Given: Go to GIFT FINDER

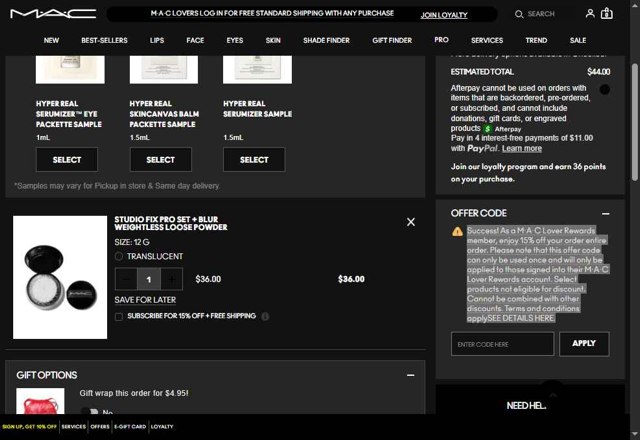Looking at the screenshot, I should pos(392,40).
